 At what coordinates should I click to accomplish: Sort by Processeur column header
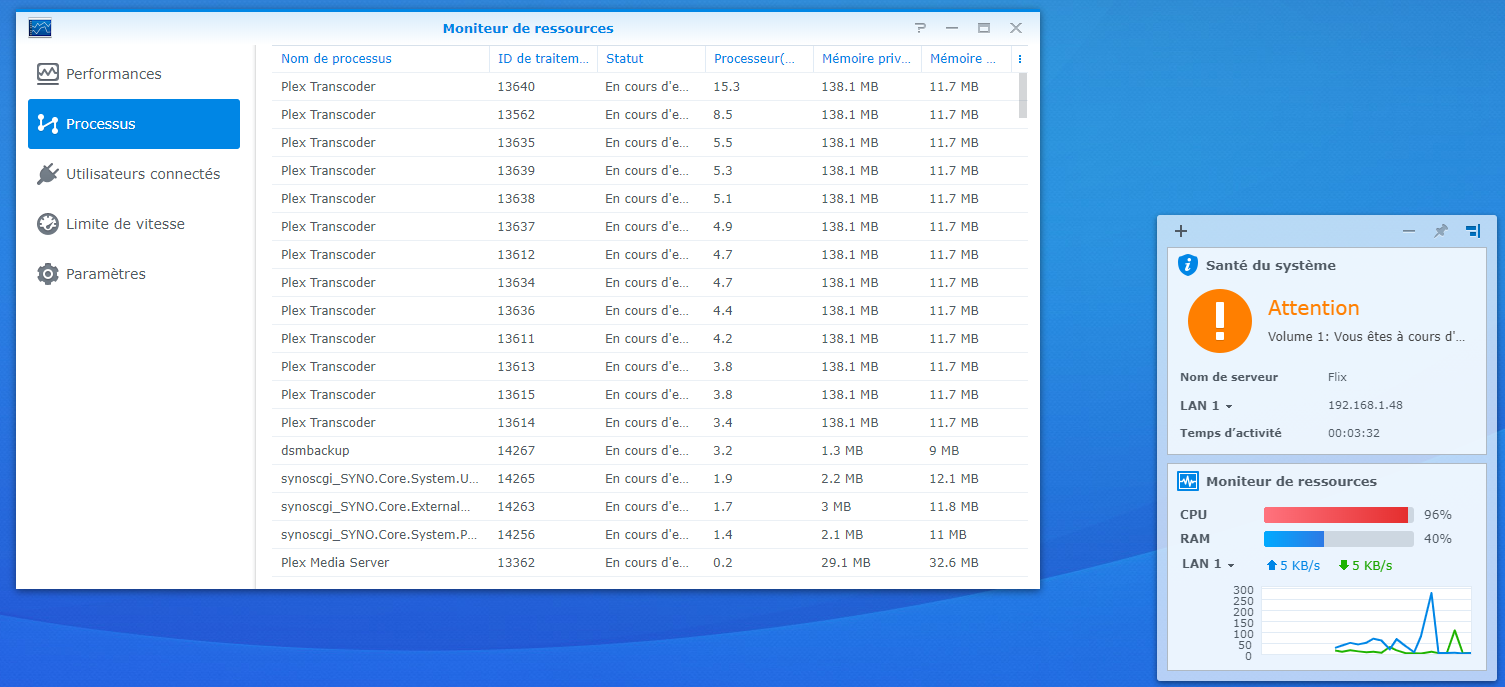click(x=759, y=59)
